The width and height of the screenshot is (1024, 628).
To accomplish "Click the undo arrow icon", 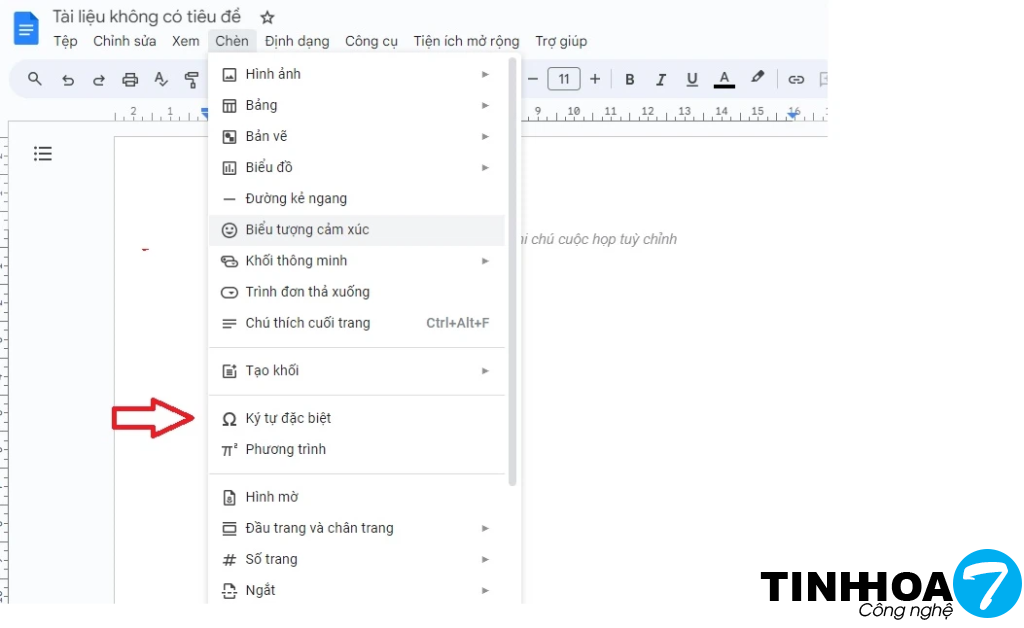I will 68,80.
